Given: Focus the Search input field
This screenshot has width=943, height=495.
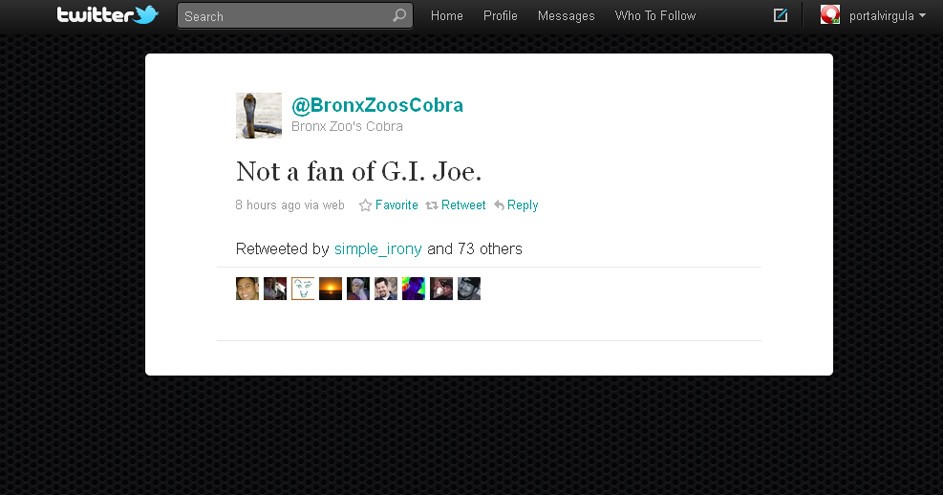Looking at the screenshot, I should (x=295, y=16).
